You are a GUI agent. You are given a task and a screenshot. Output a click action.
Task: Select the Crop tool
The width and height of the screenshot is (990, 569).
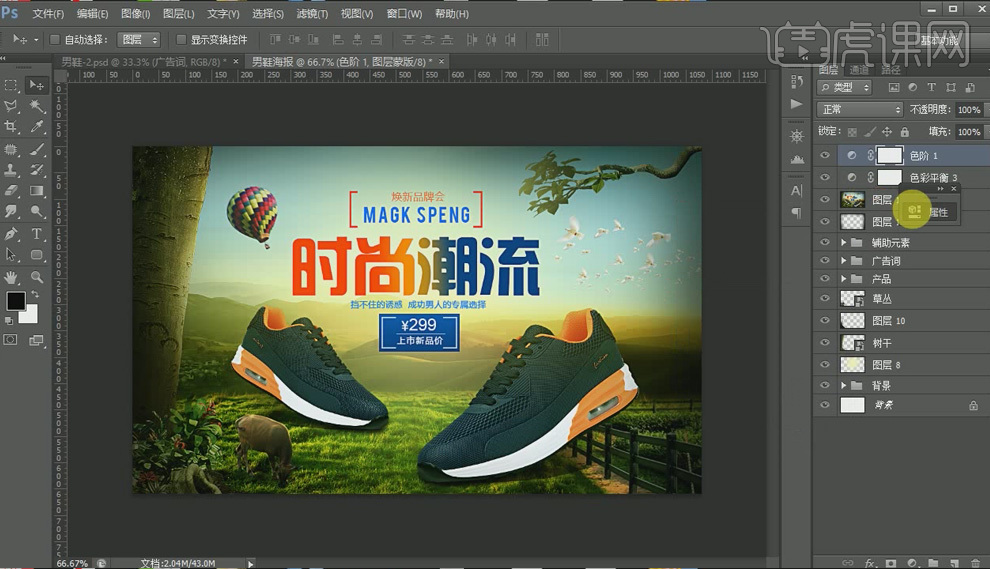[x=12, y=127]
